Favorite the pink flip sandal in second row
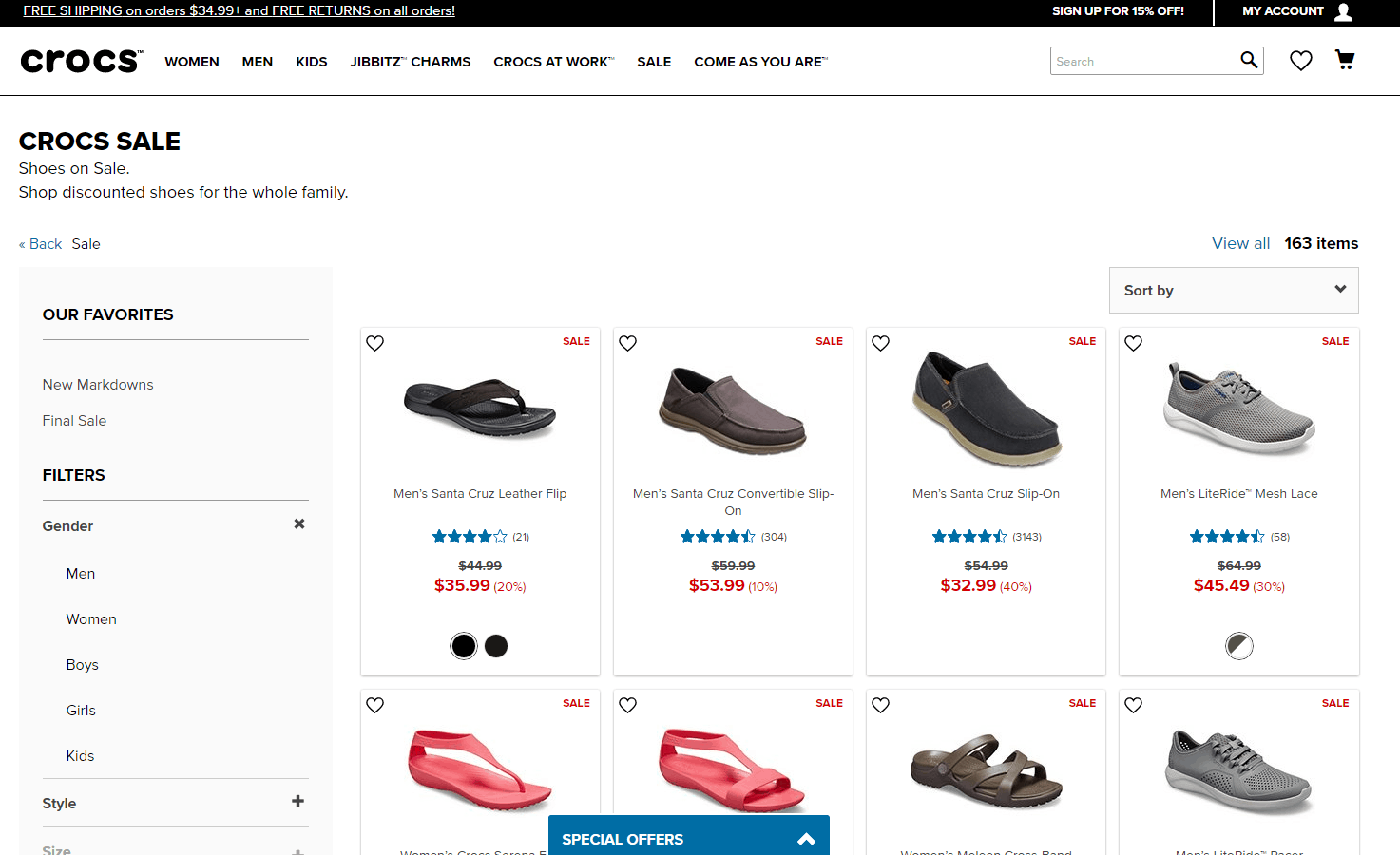The width and height of the screenshot is (1400, 855). (x=375, y=705)
